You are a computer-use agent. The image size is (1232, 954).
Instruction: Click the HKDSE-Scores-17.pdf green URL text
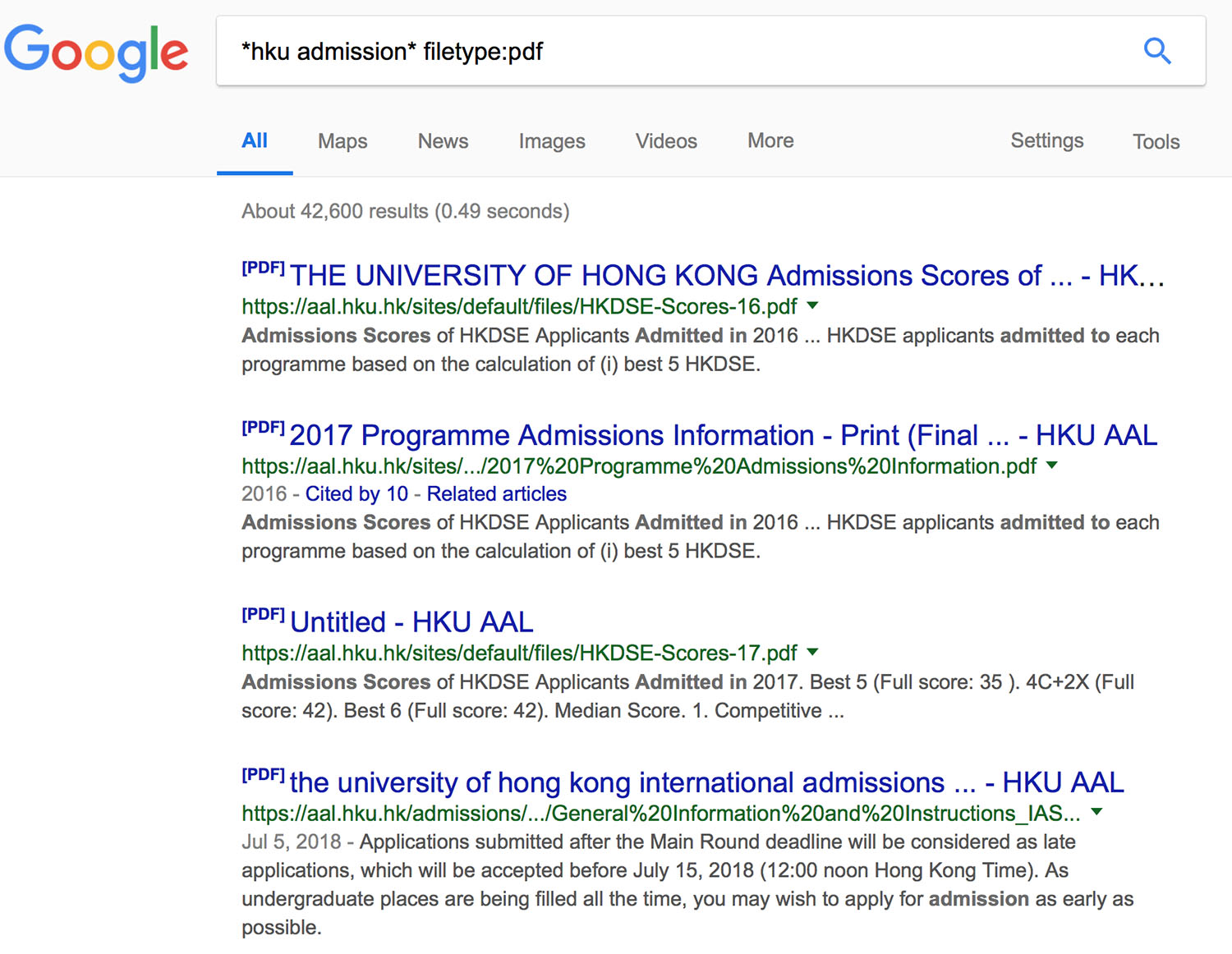[519, 653]
